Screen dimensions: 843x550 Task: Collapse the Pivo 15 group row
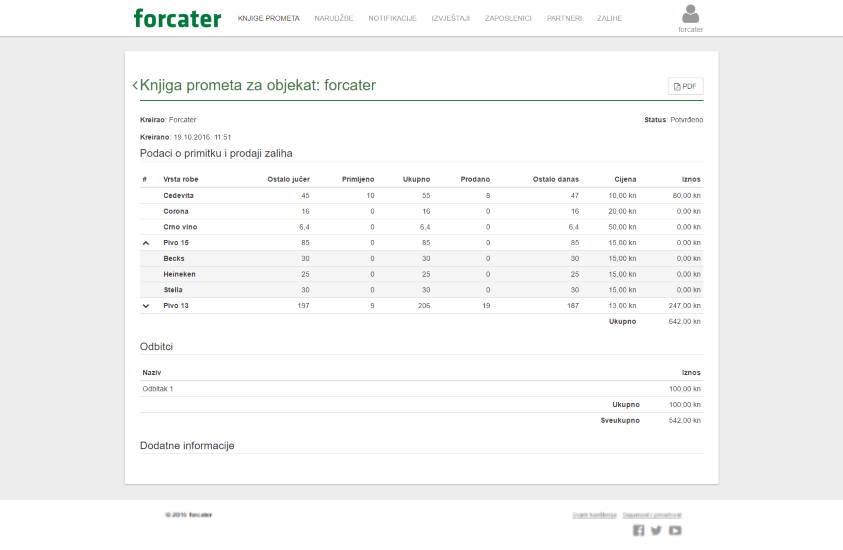coord(146,243)
